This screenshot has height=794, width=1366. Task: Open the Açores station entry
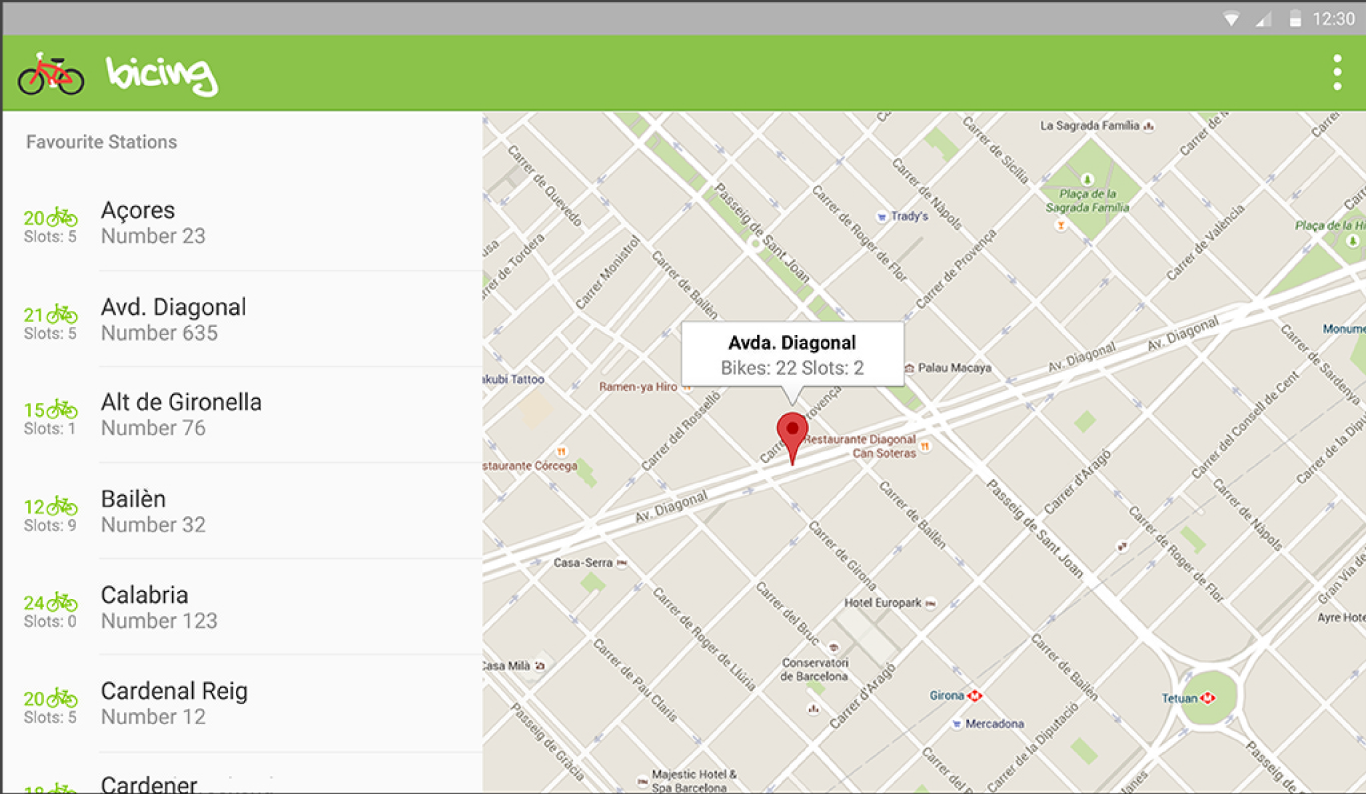[242, 223]
